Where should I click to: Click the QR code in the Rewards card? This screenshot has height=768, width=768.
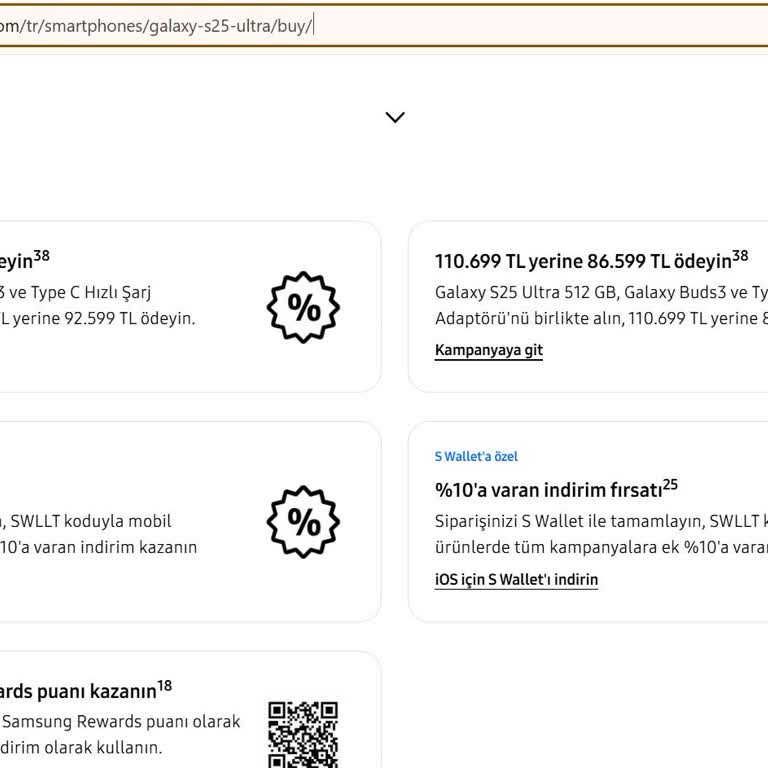[303, 735]
